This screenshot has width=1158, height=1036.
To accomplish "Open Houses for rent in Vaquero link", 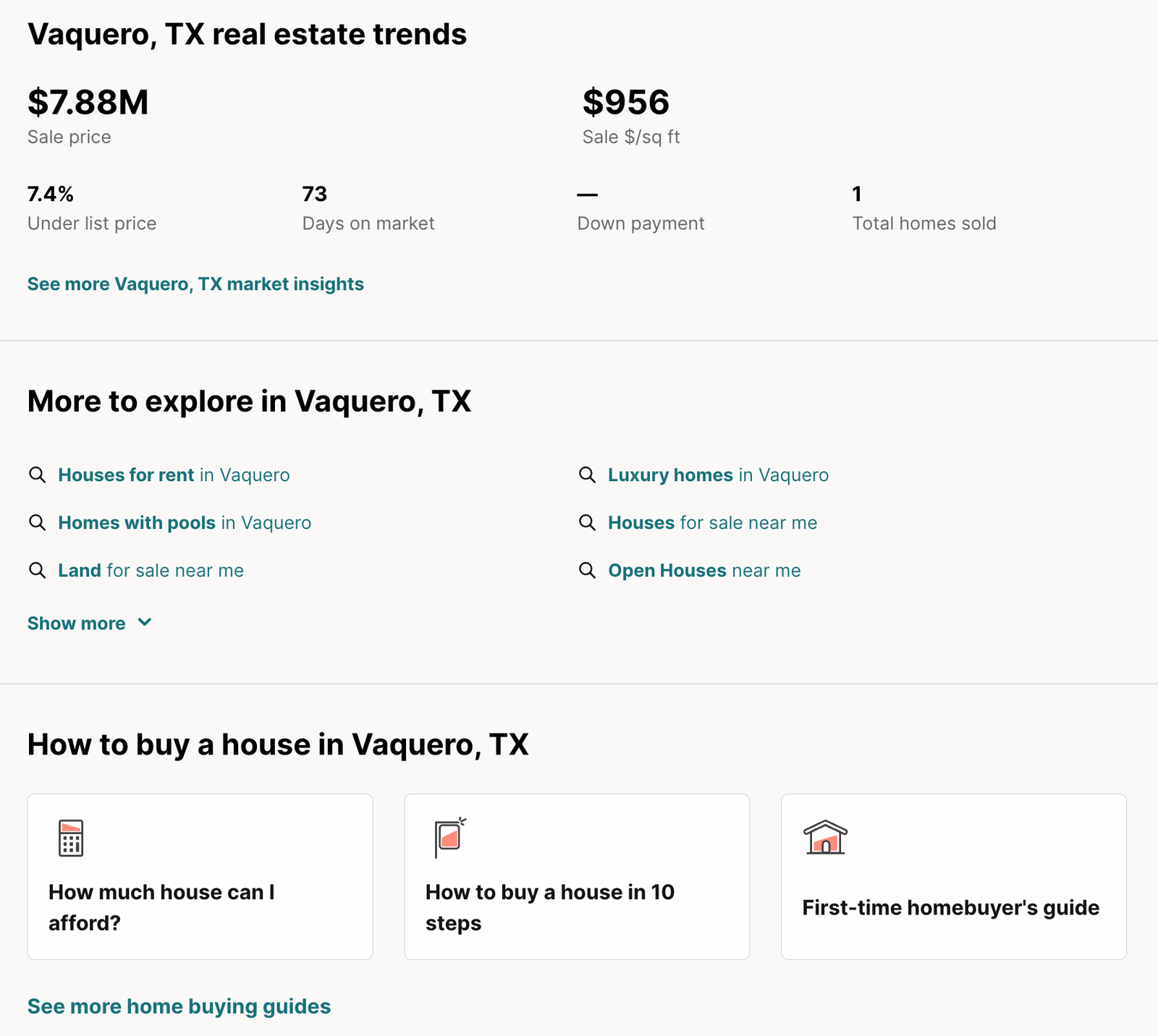I will [x=174, y=475].
